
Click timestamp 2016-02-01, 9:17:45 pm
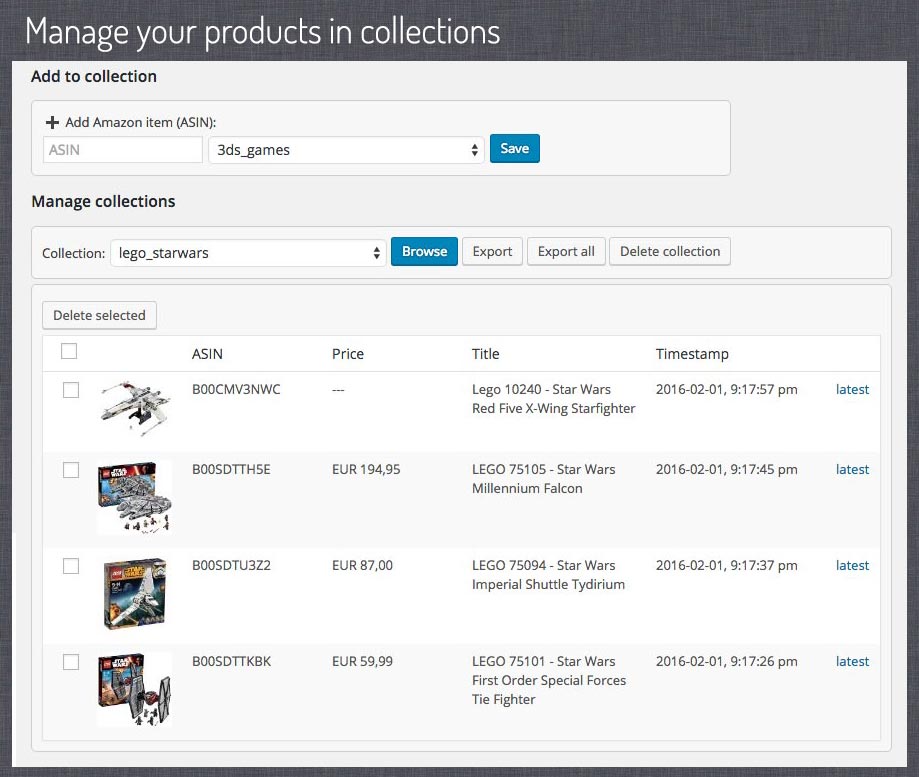(x=726, y=469)
